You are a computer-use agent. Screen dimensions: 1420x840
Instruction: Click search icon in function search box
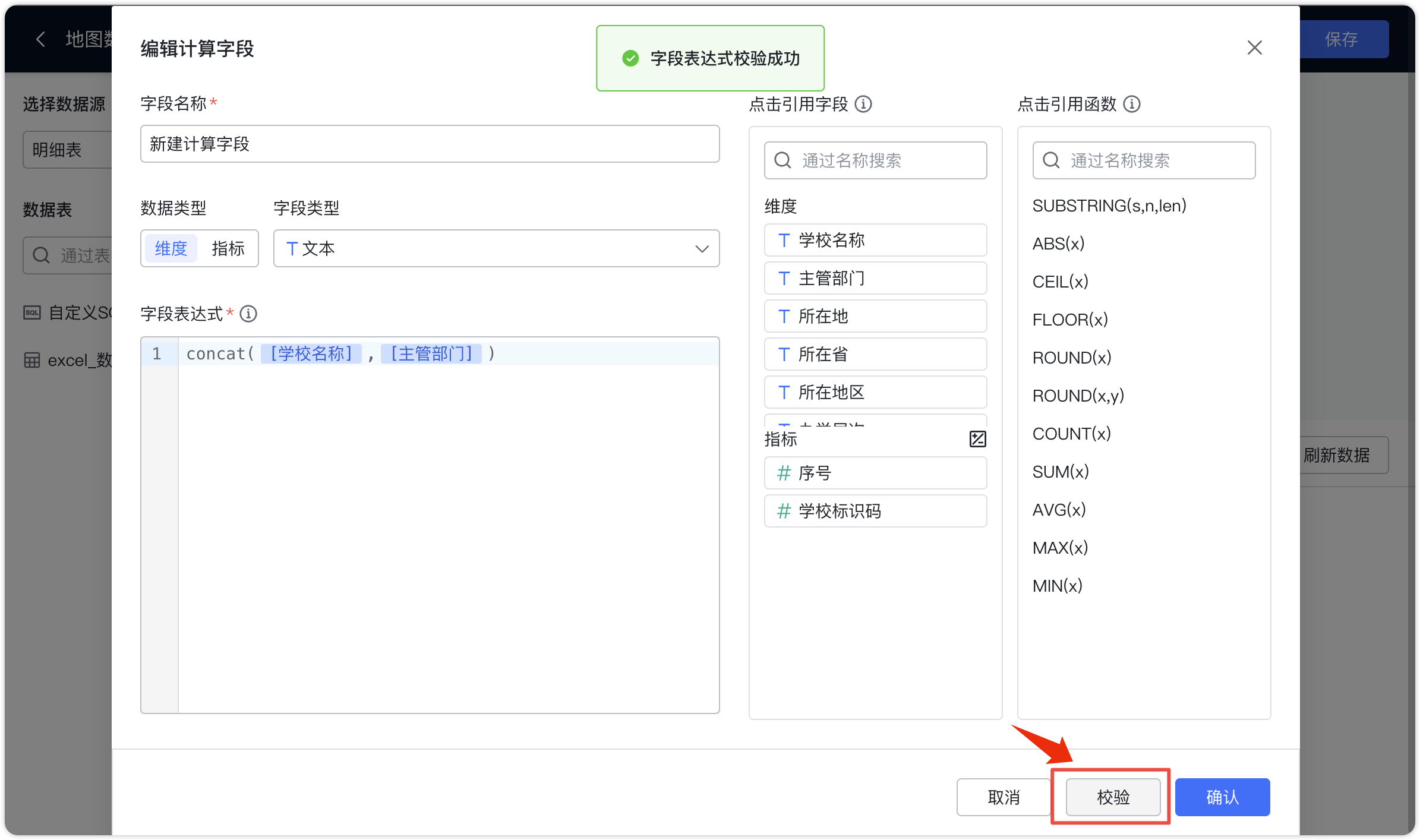click(1052, 160)
